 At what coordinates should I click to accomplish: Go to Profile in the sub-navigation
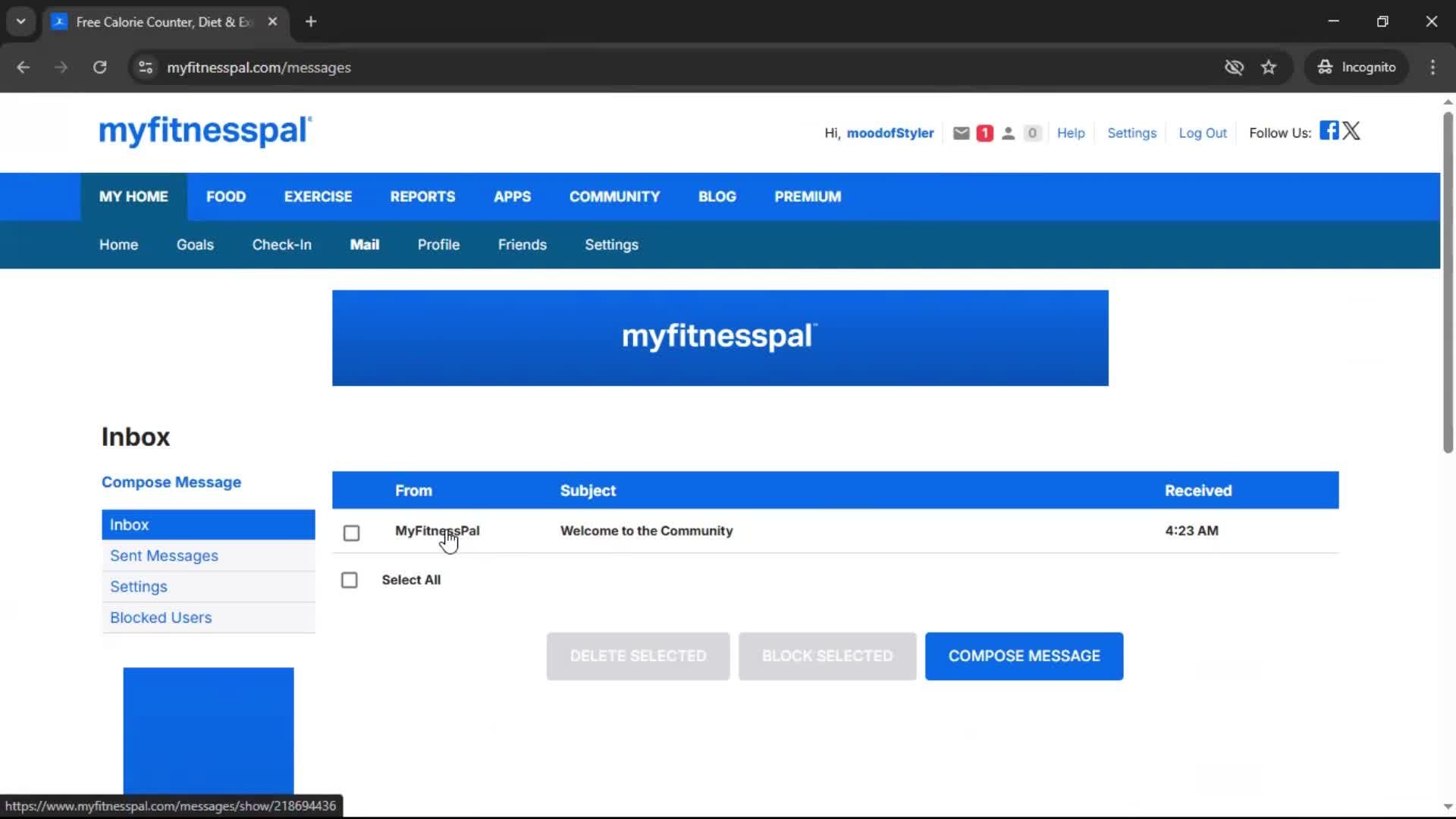pyautogui.click(x=438, y=245)
